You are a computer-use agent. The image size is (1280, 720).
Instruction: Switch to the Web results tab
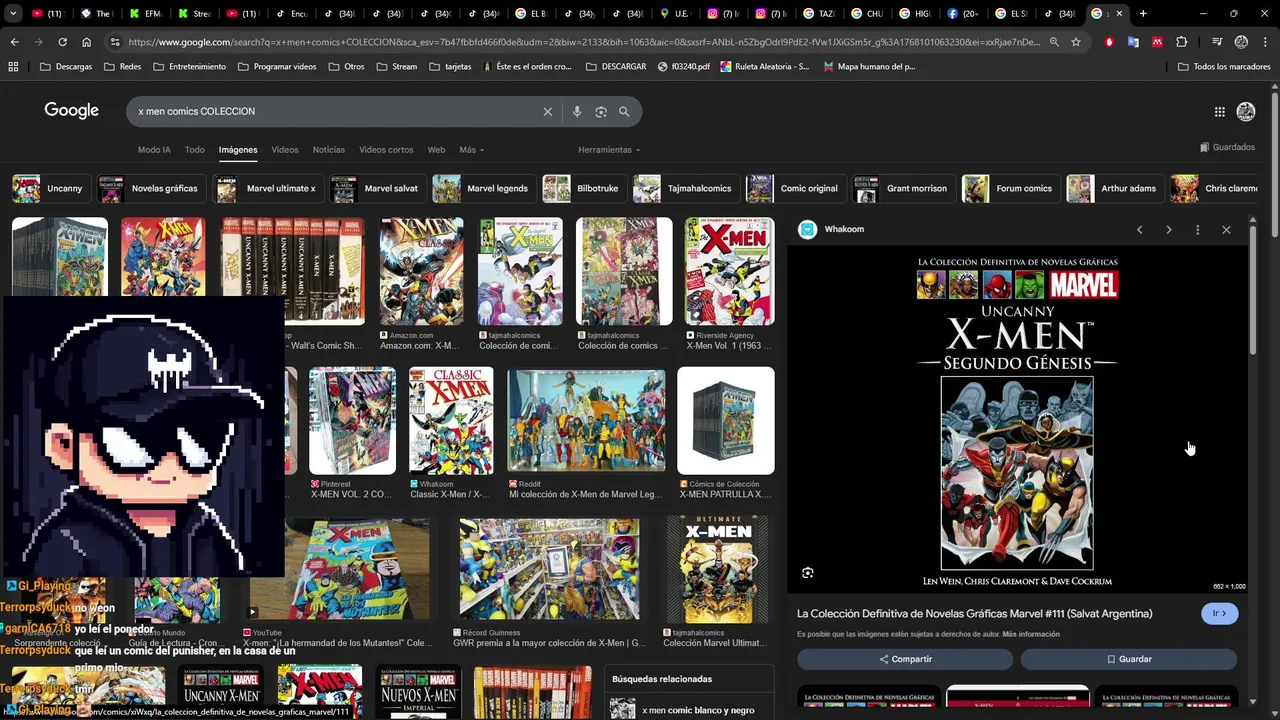point(436,150)
